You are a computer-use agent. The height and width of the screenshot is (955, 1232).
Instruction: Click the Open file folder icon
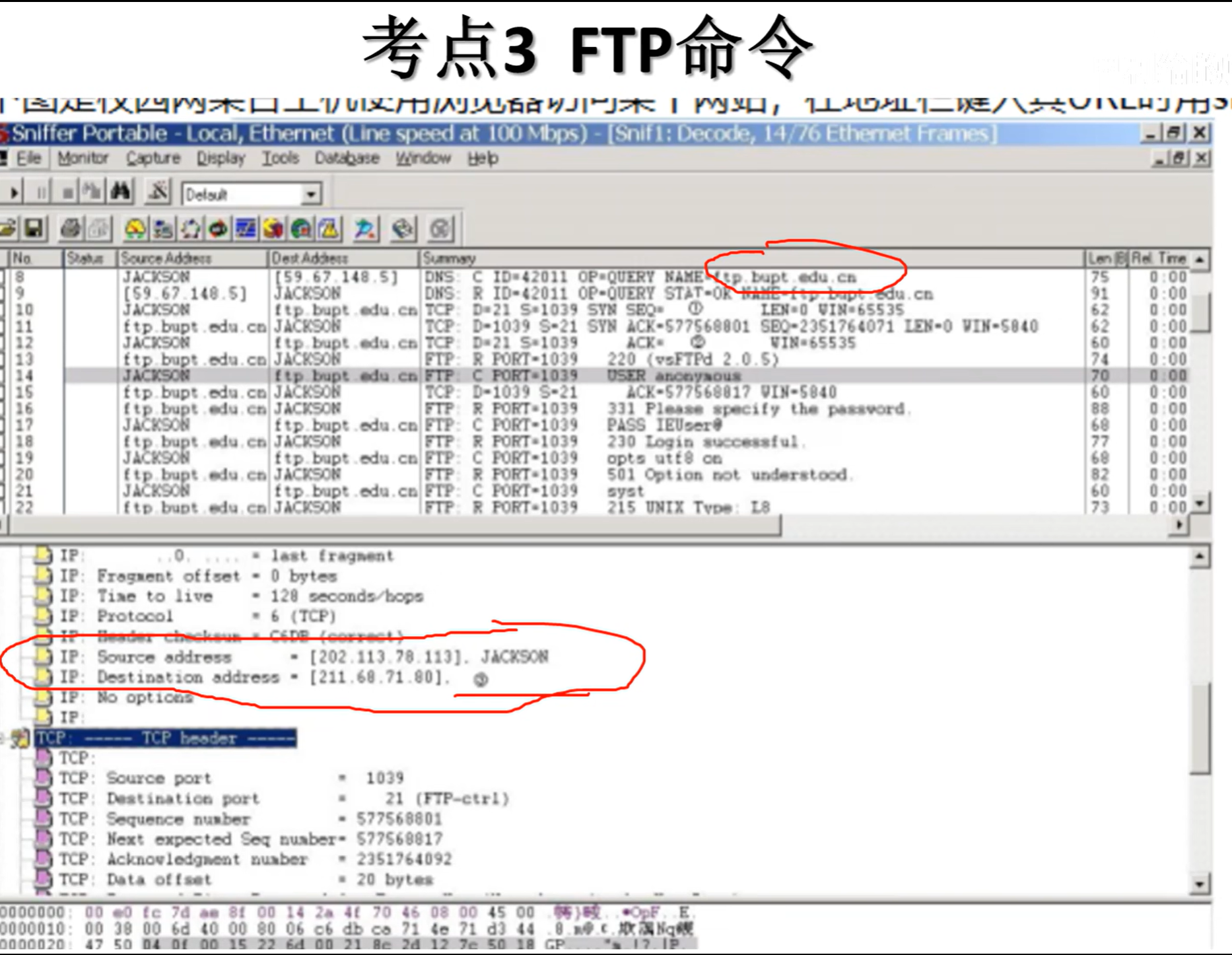click(9, 229)
